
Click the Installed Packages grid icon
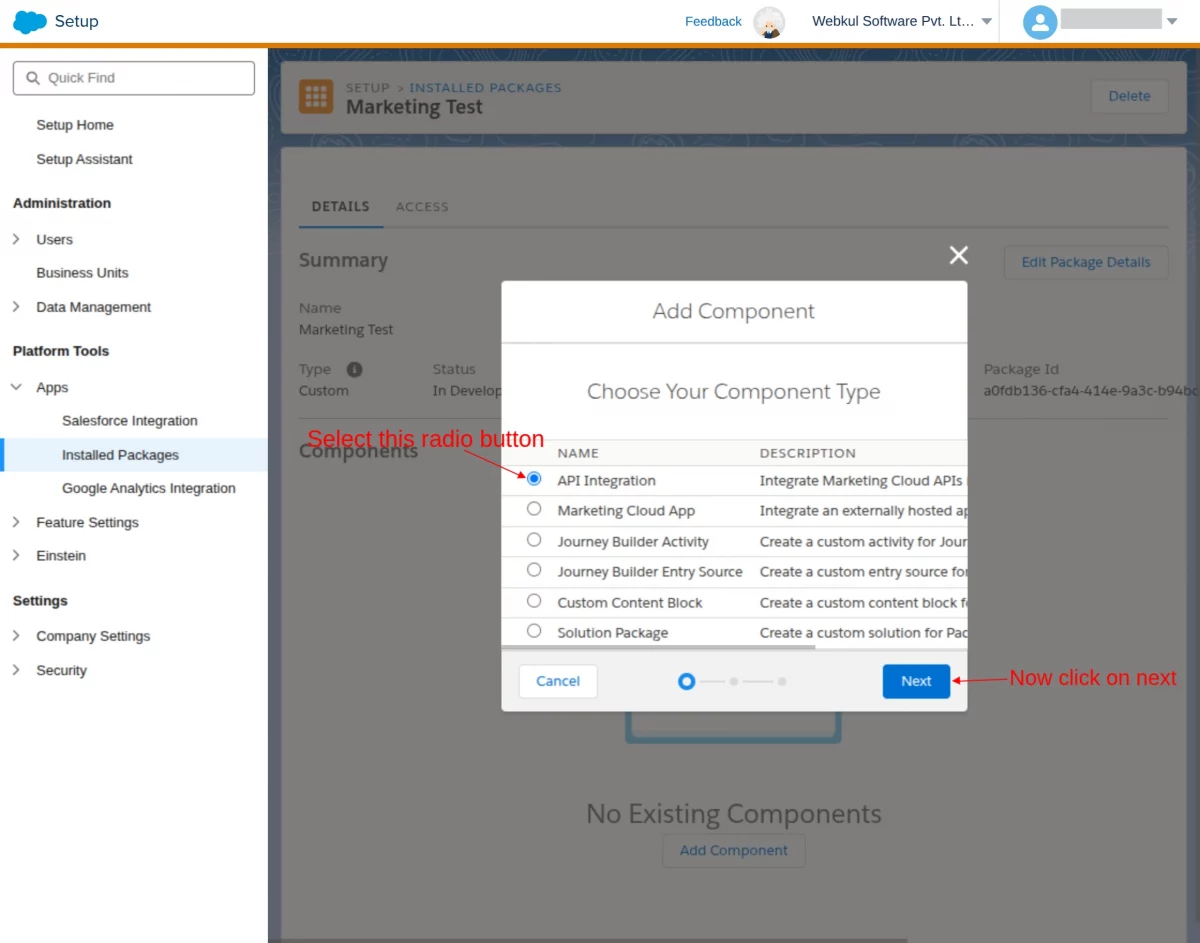pyautogui.click(x=316, y=97)
